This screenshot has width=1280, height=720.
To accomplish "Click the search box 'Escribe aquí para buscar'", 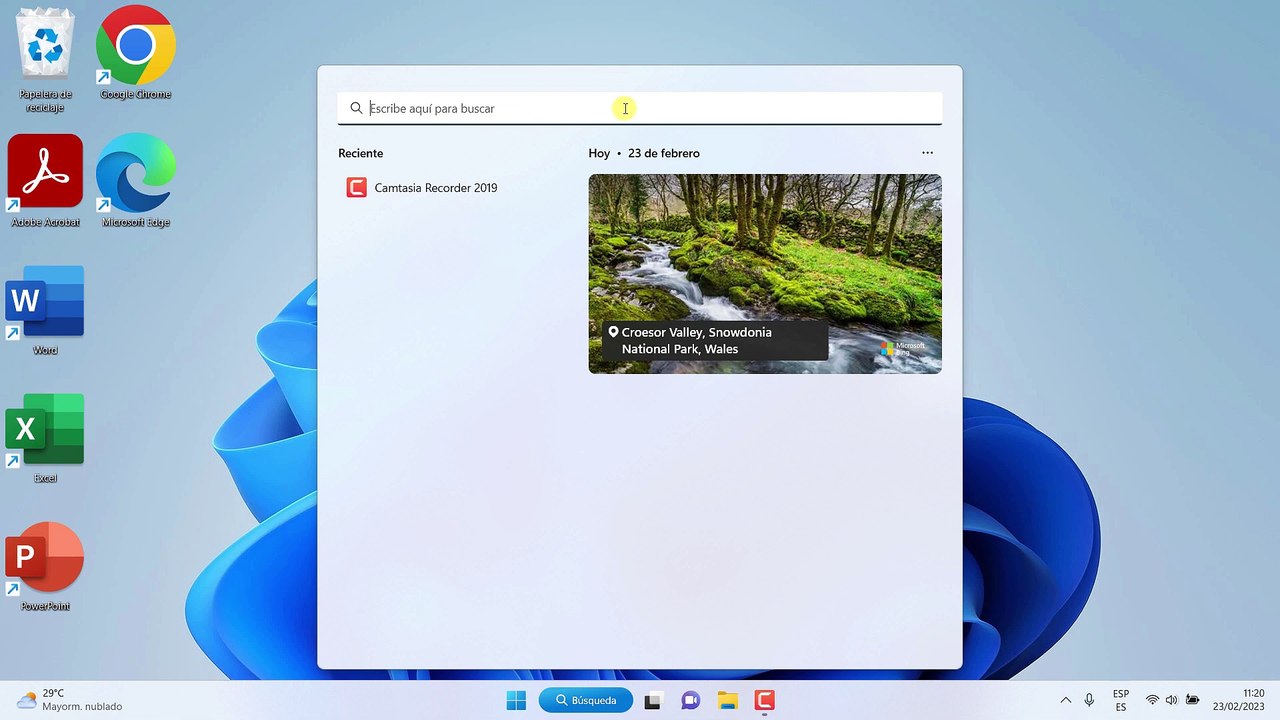I will [x=640, y=108].
